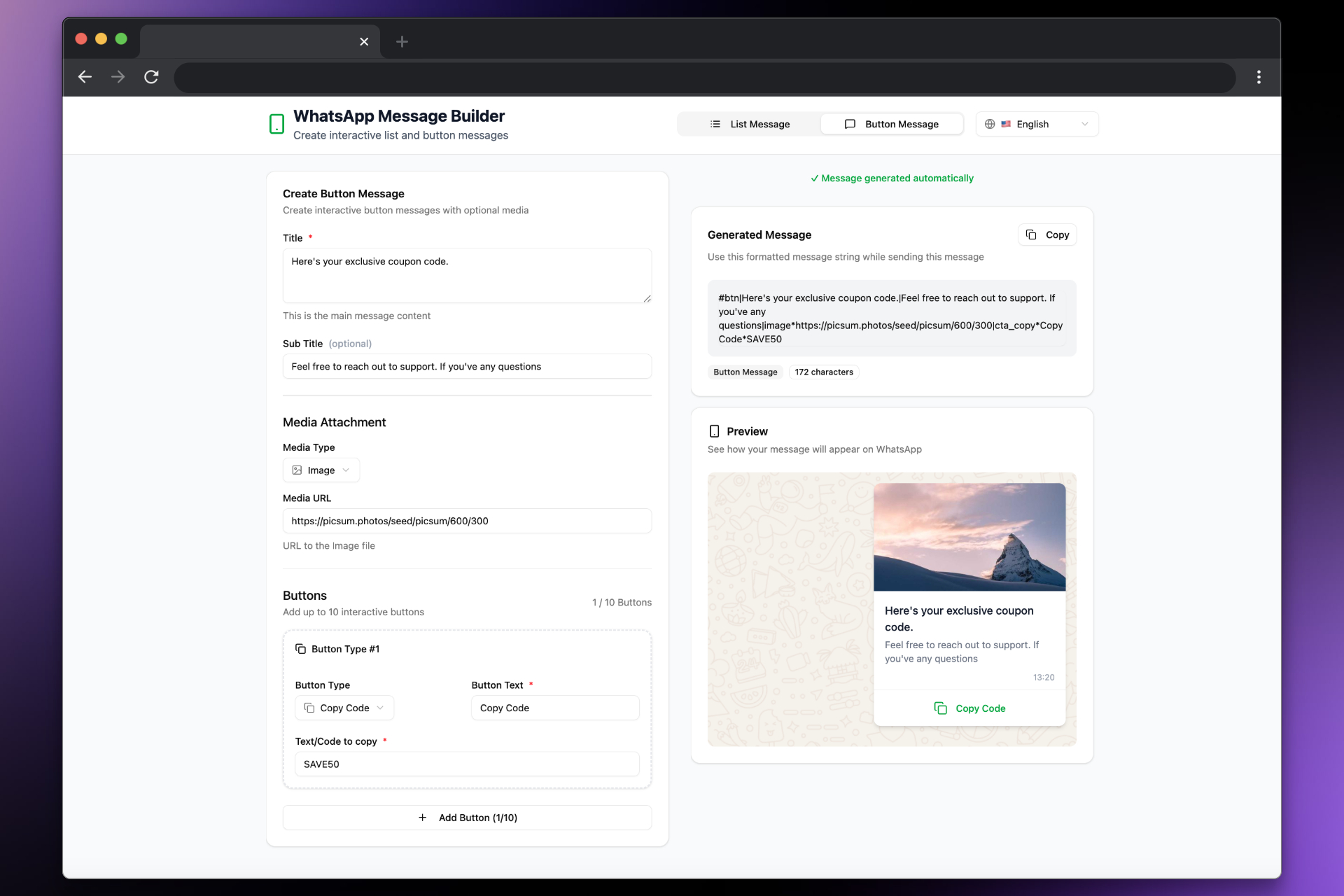Open a new browser tab

click(402, 42)
